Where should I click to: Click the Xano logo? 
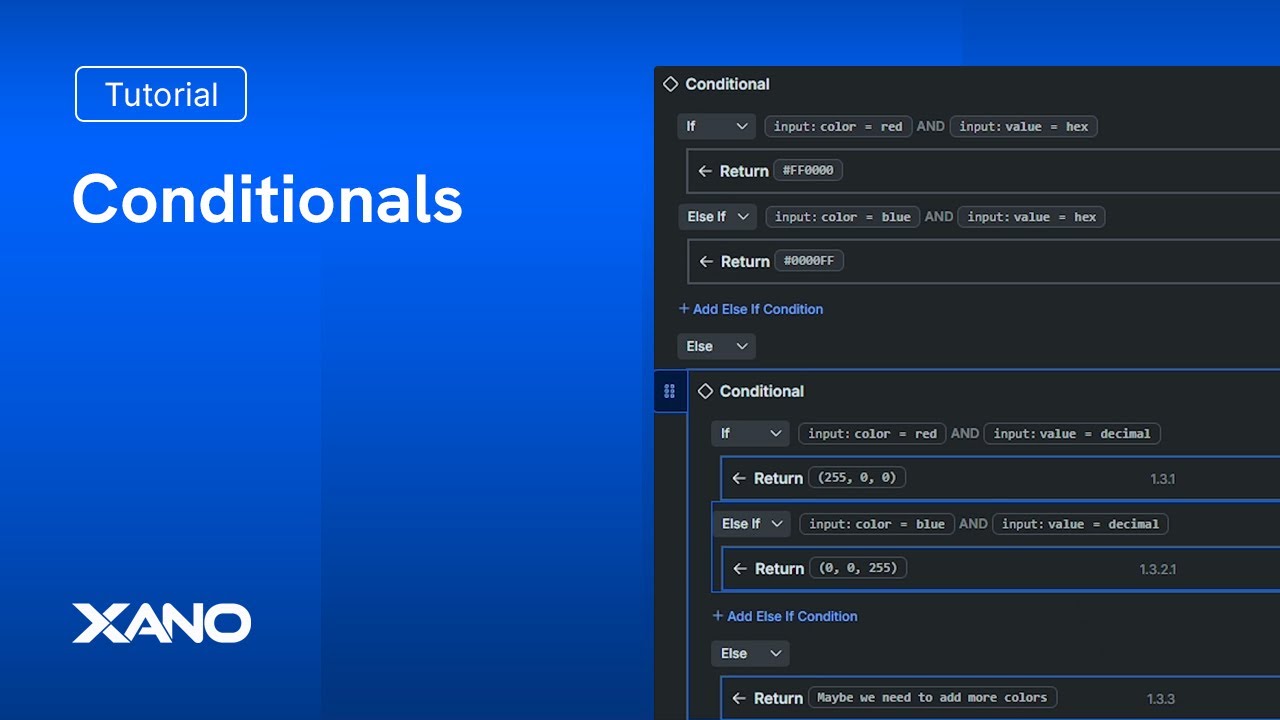click(x=161, y=622)
